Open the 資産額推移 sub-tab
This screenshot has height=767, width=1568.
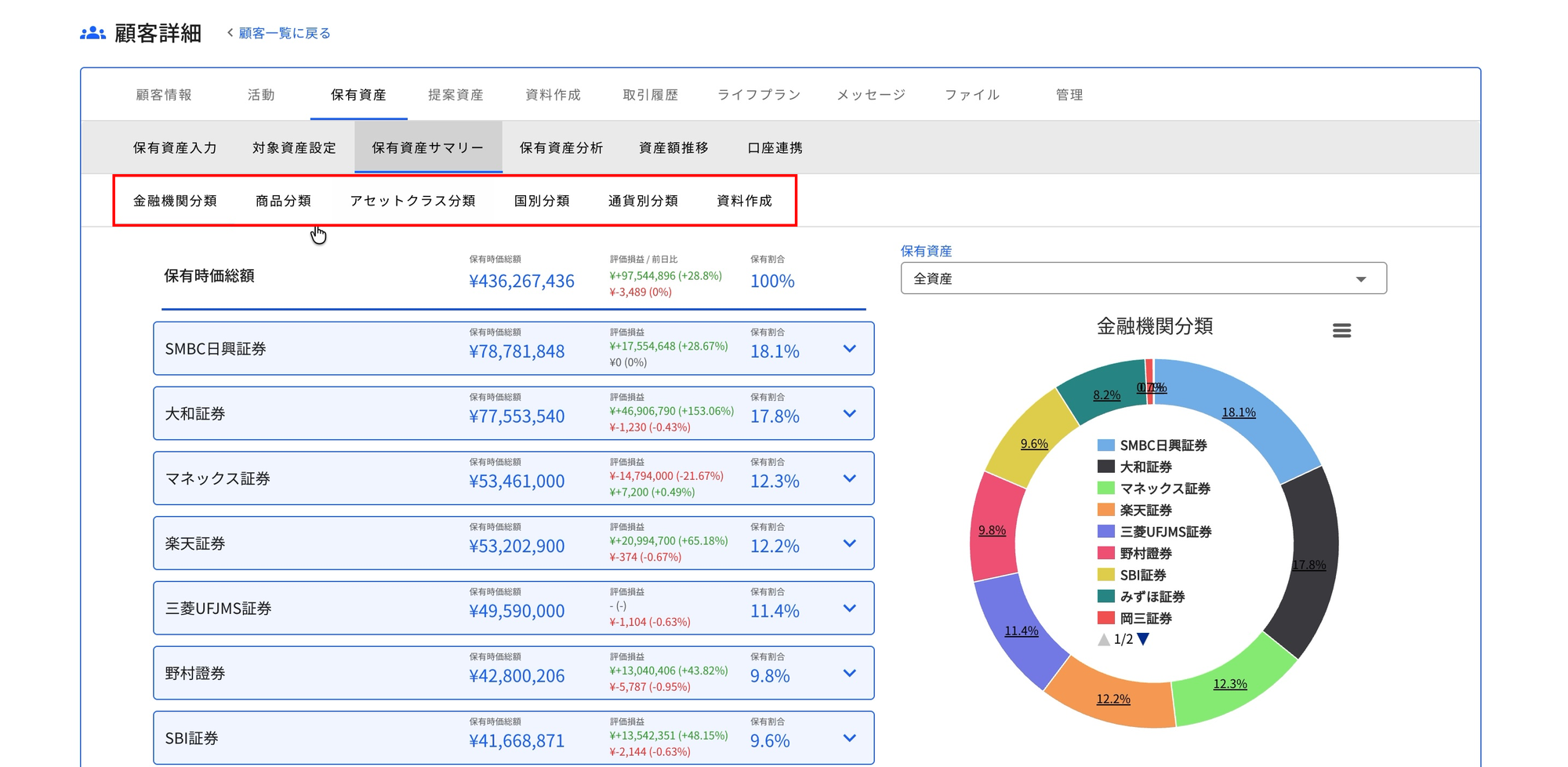point(673,147)
